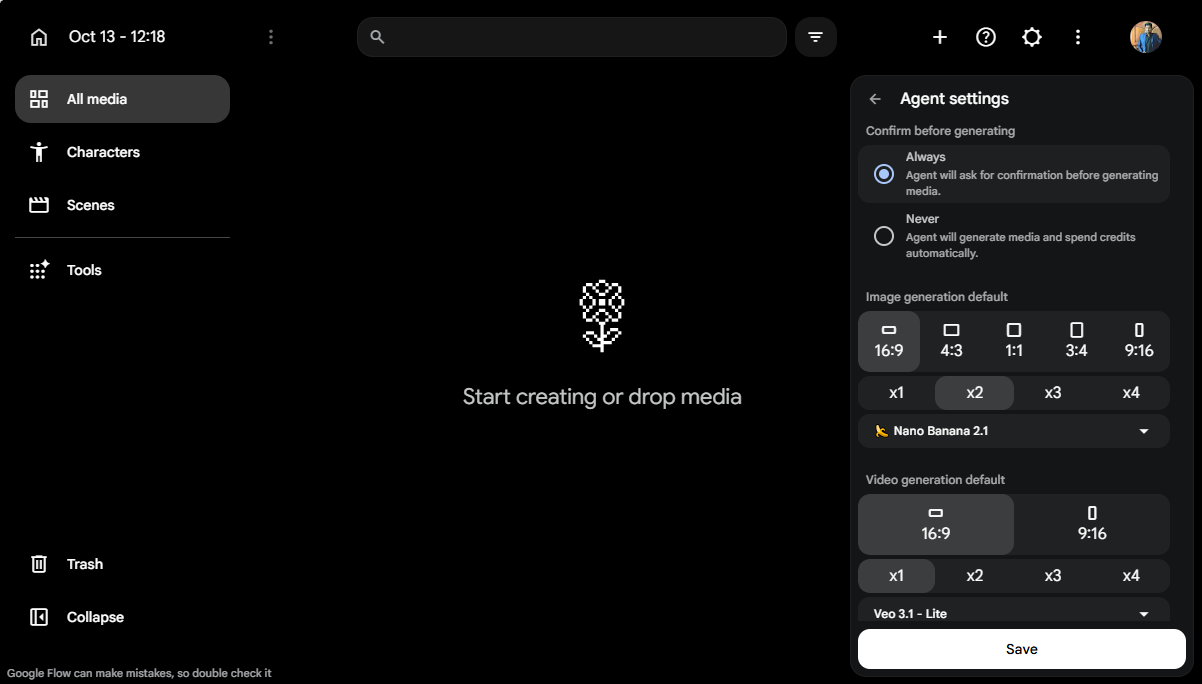Image resolution: width=1202 pixels, height=684 pixels.
Task: Click the Image generation default label
Action: [x=937, y=297]
